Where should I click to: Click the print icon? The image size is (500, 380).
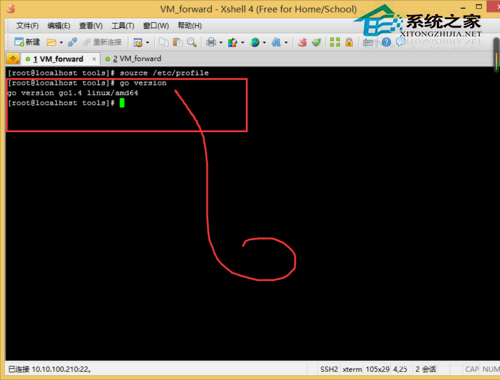click(211, 42)
